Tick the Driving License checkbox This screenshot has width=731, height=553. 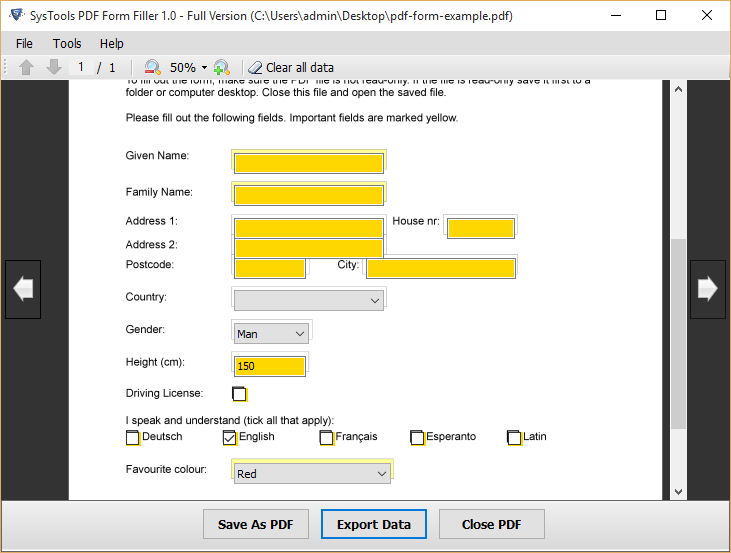click(x=239, y=394)
